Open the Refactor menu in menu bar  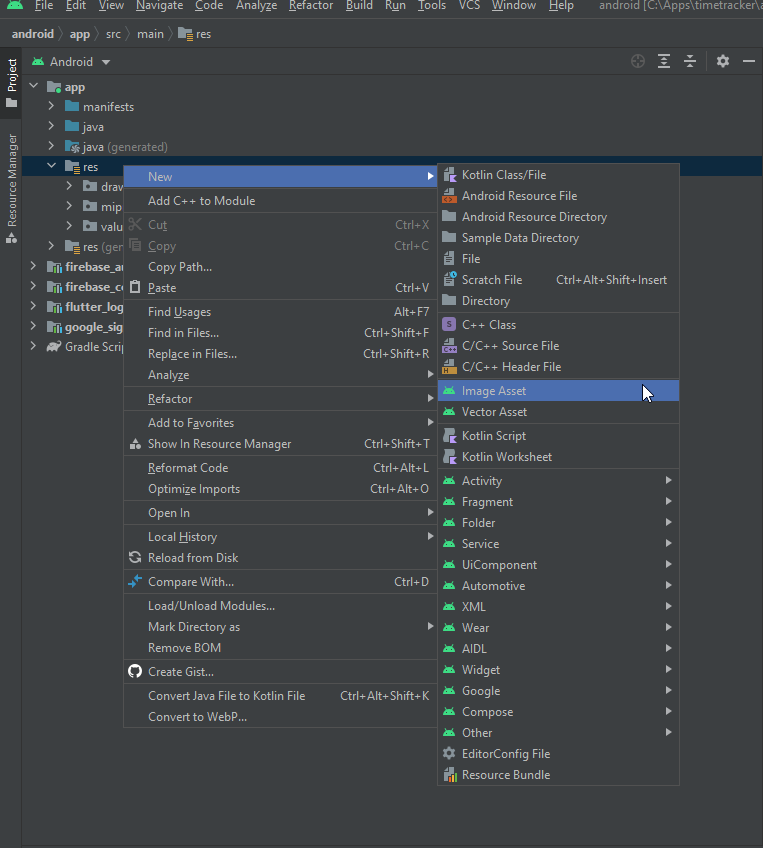coord(310,6)
